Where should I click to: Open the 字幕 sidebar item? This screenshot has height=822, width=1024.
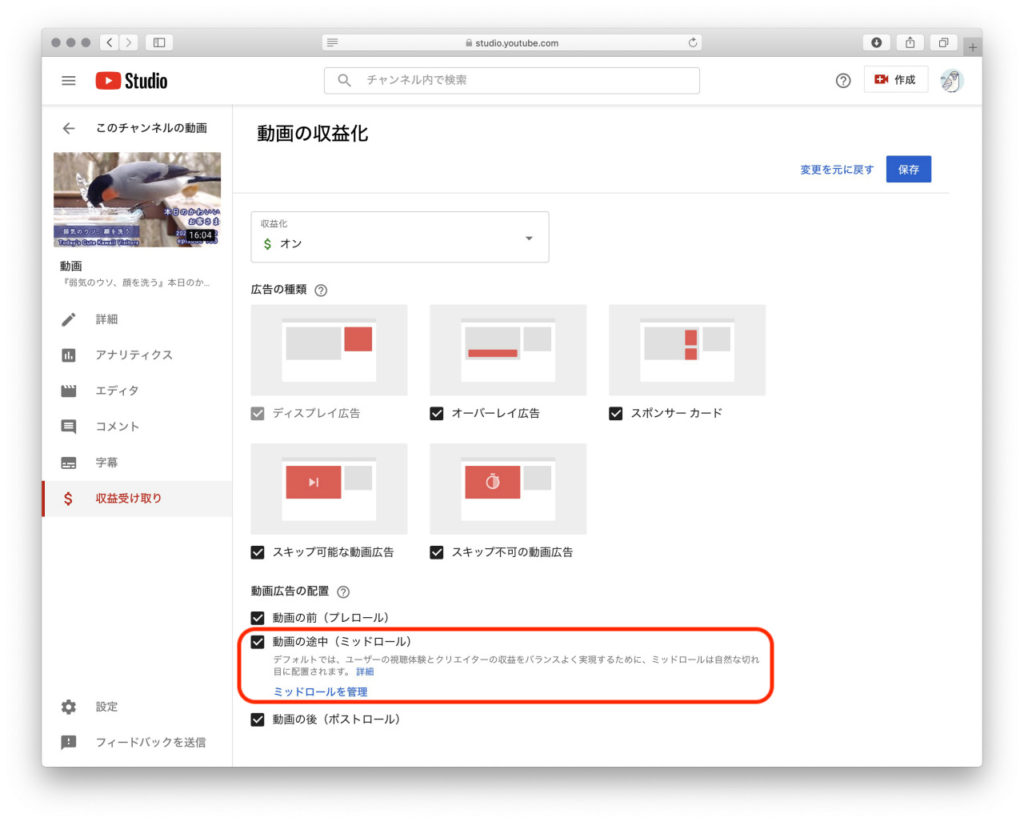point(109,462)
